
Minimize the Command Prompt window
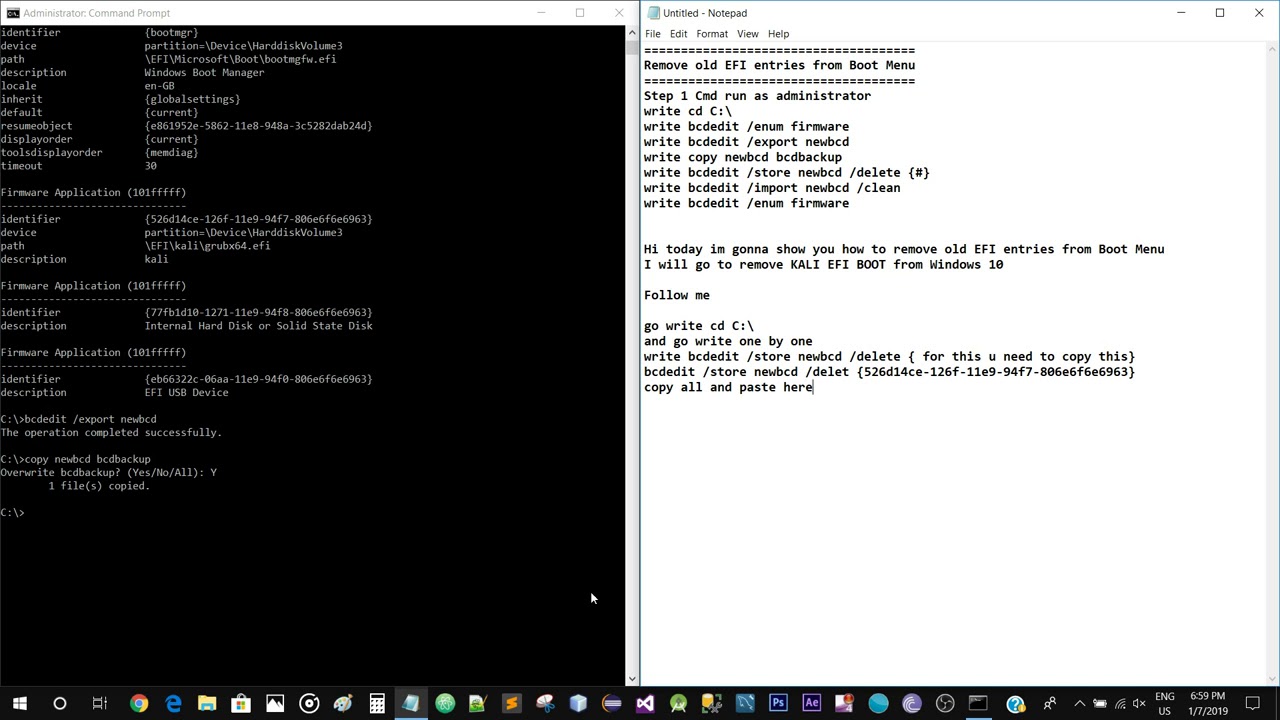point(541,13)
